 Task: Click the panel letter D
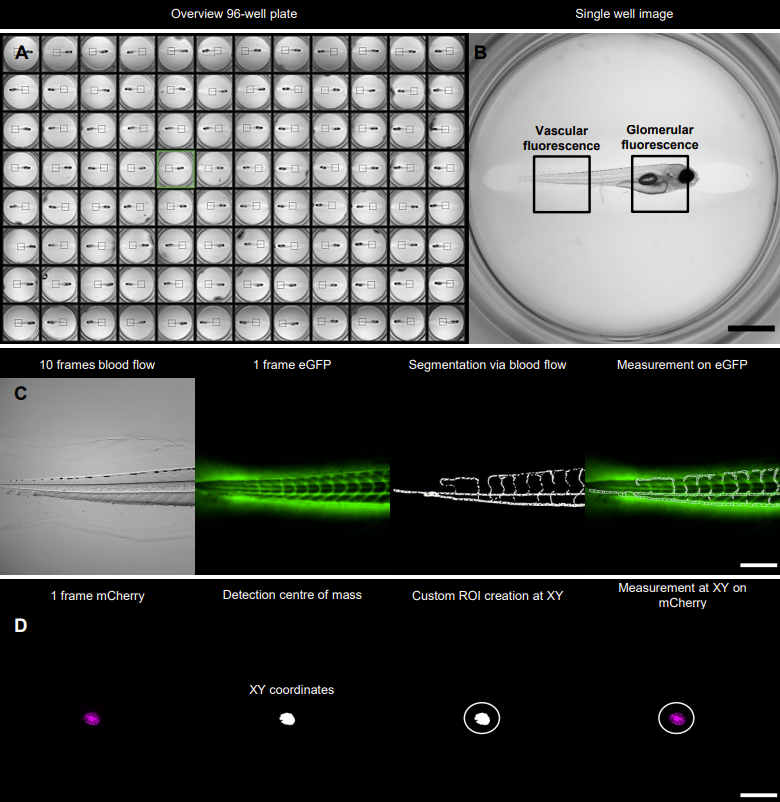(20, 626)
